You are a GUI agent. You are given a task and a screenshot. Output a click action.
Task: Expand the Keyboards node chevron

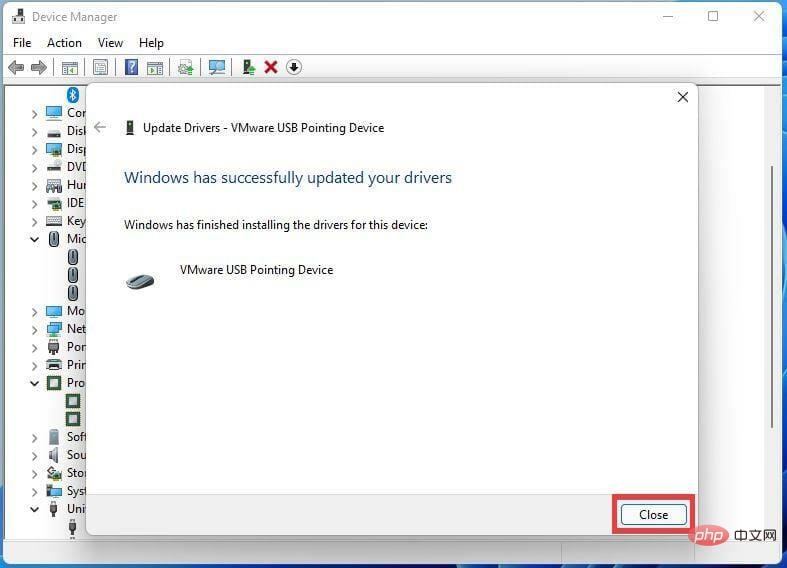coord(34,222)
